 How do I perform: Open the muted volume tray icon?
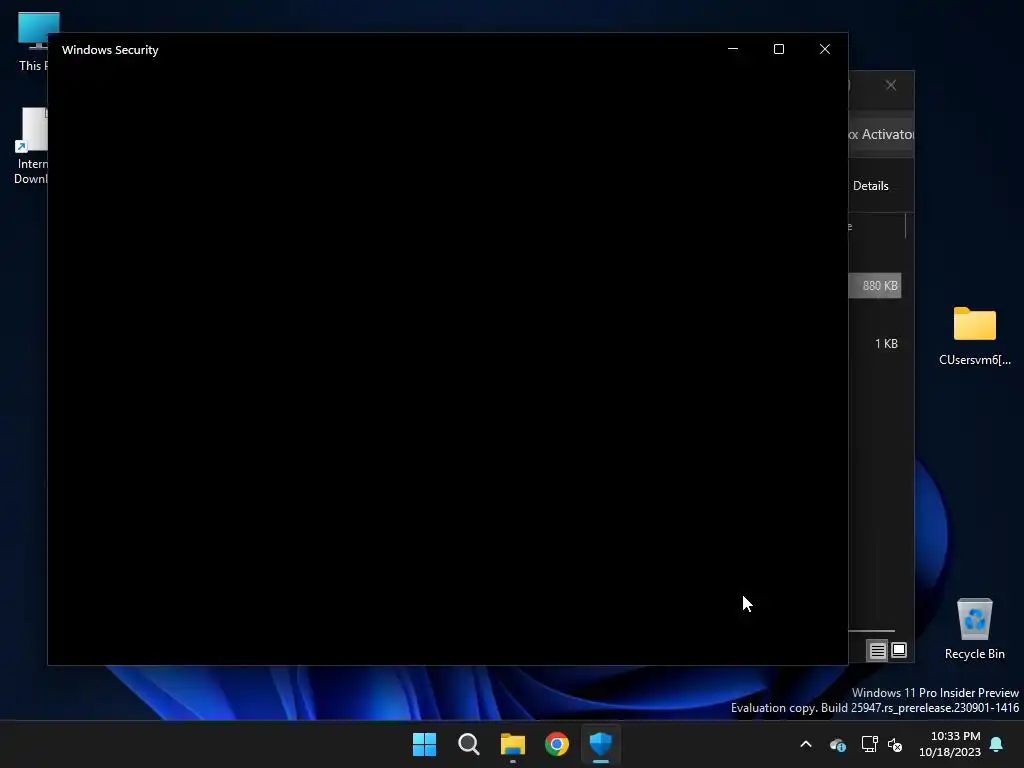click(895, 744)
